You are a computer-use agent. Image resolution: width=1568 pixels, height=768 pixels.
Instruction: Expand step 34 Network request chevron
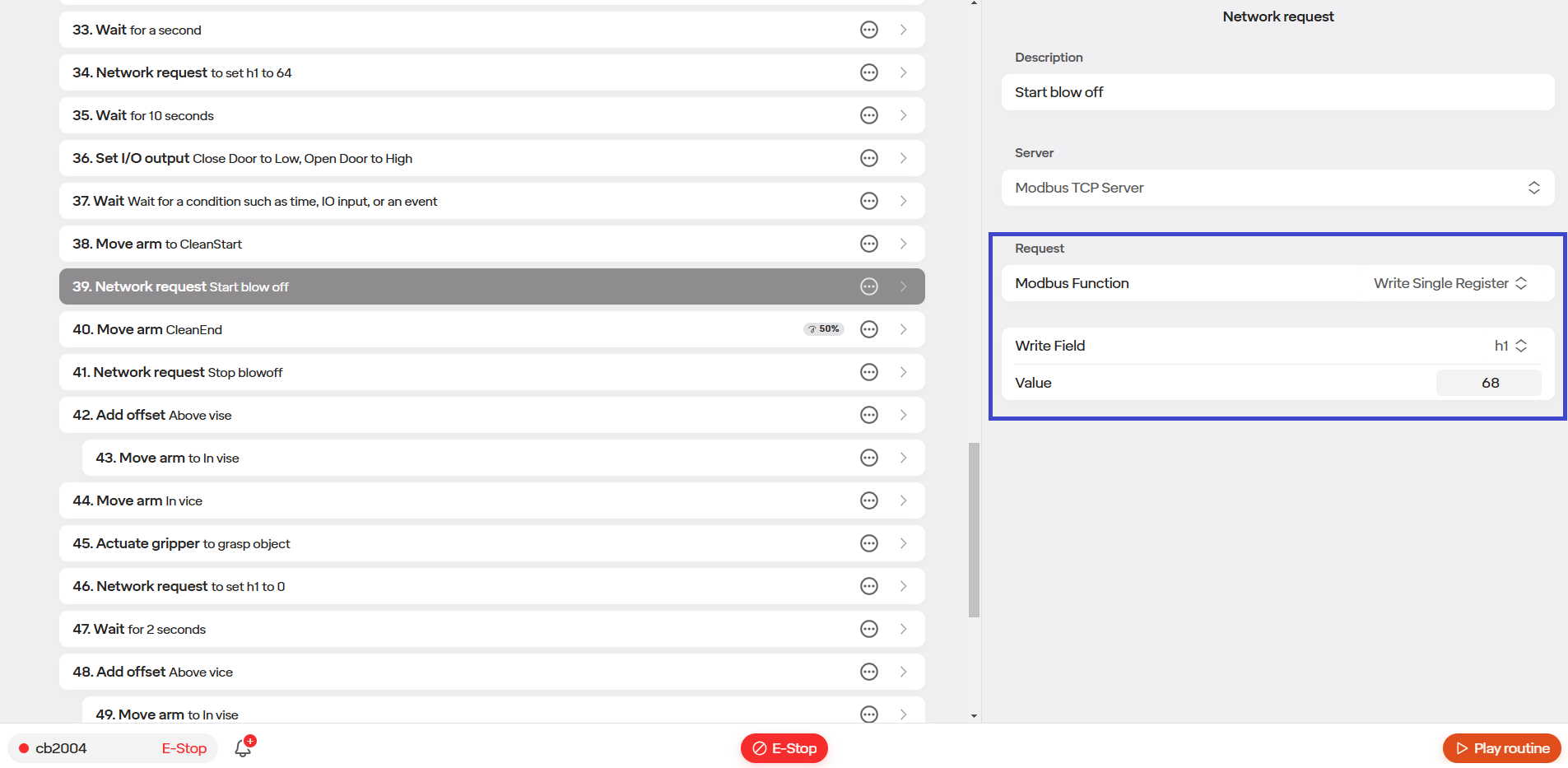coord(903,72)
